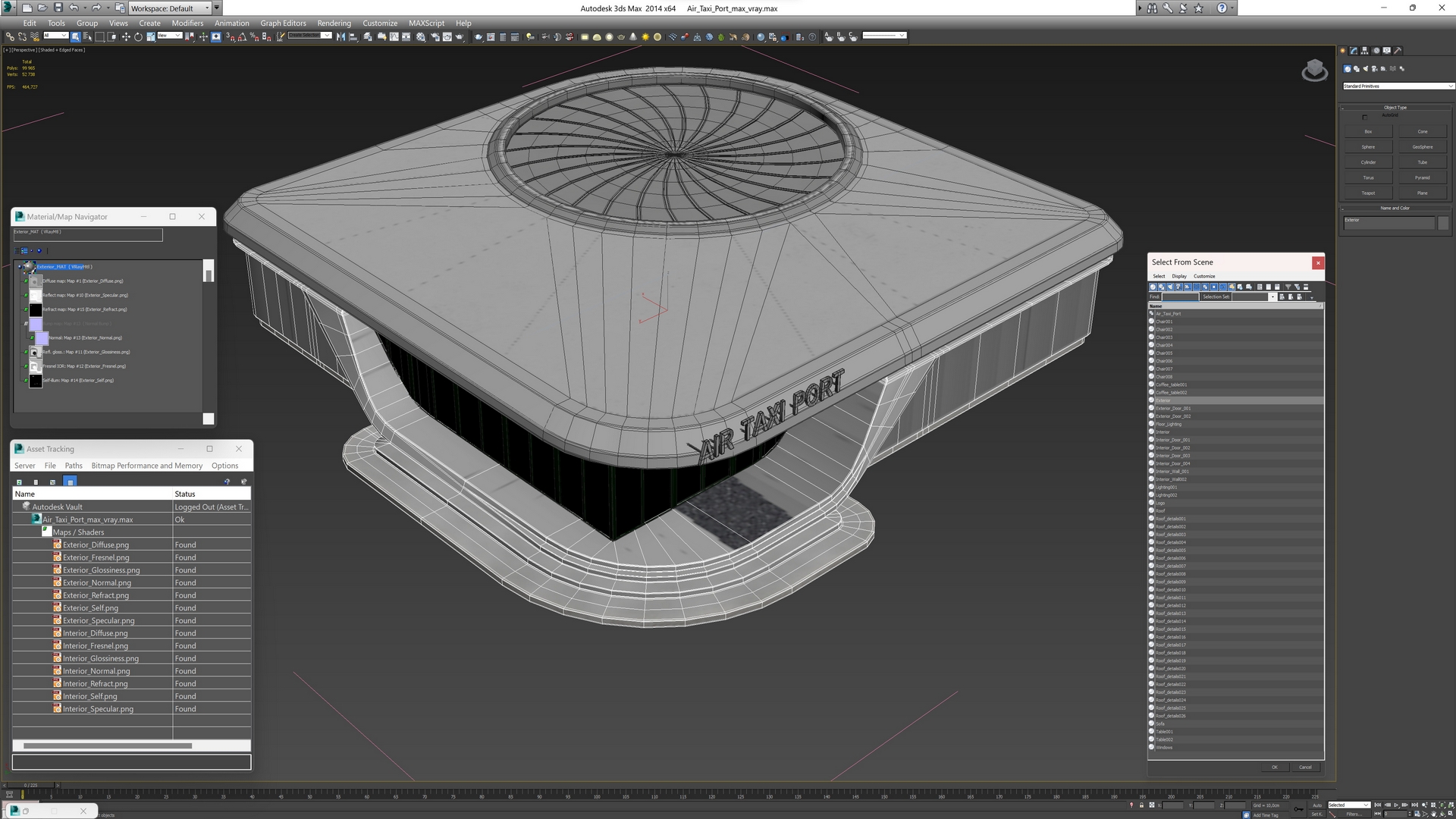Click the Select and Move tool

tap(126, 36)
